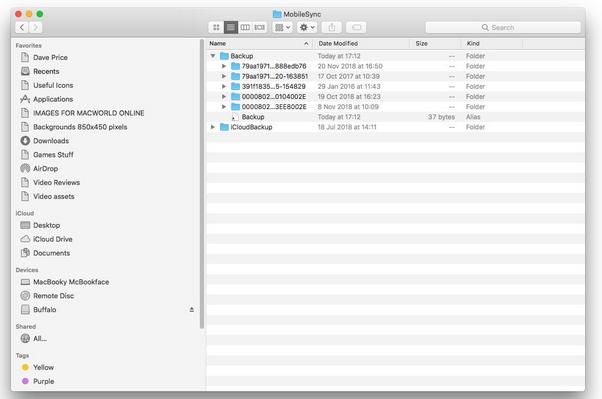
Task: Switch to column view
Action: pyautogui.click(x=245, y=27)
